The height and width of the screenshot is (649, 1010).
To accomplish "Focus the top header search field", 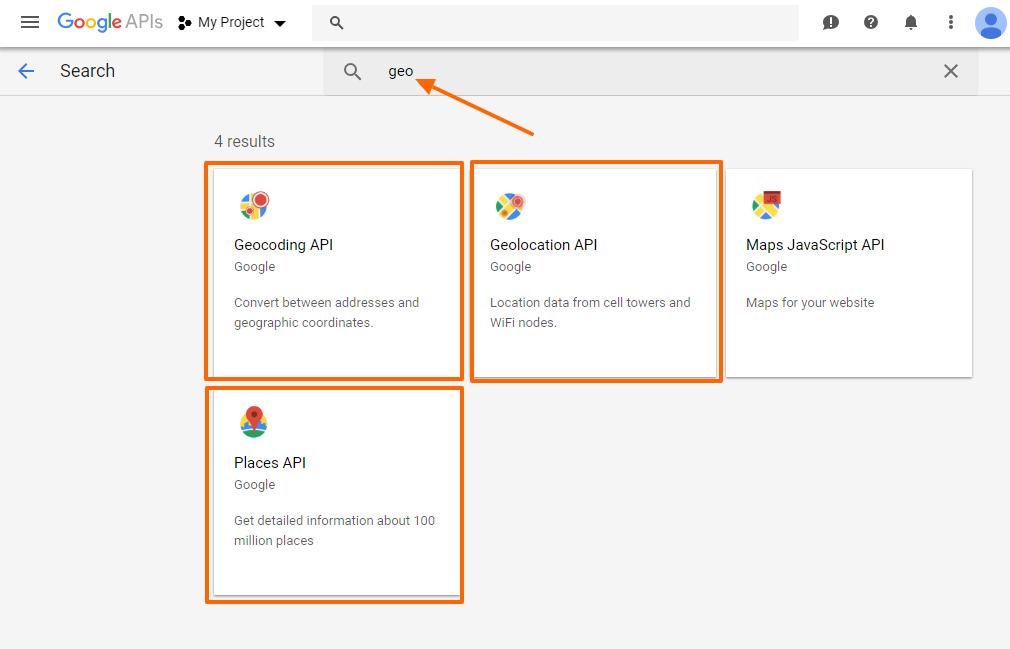I will [555, 23].
